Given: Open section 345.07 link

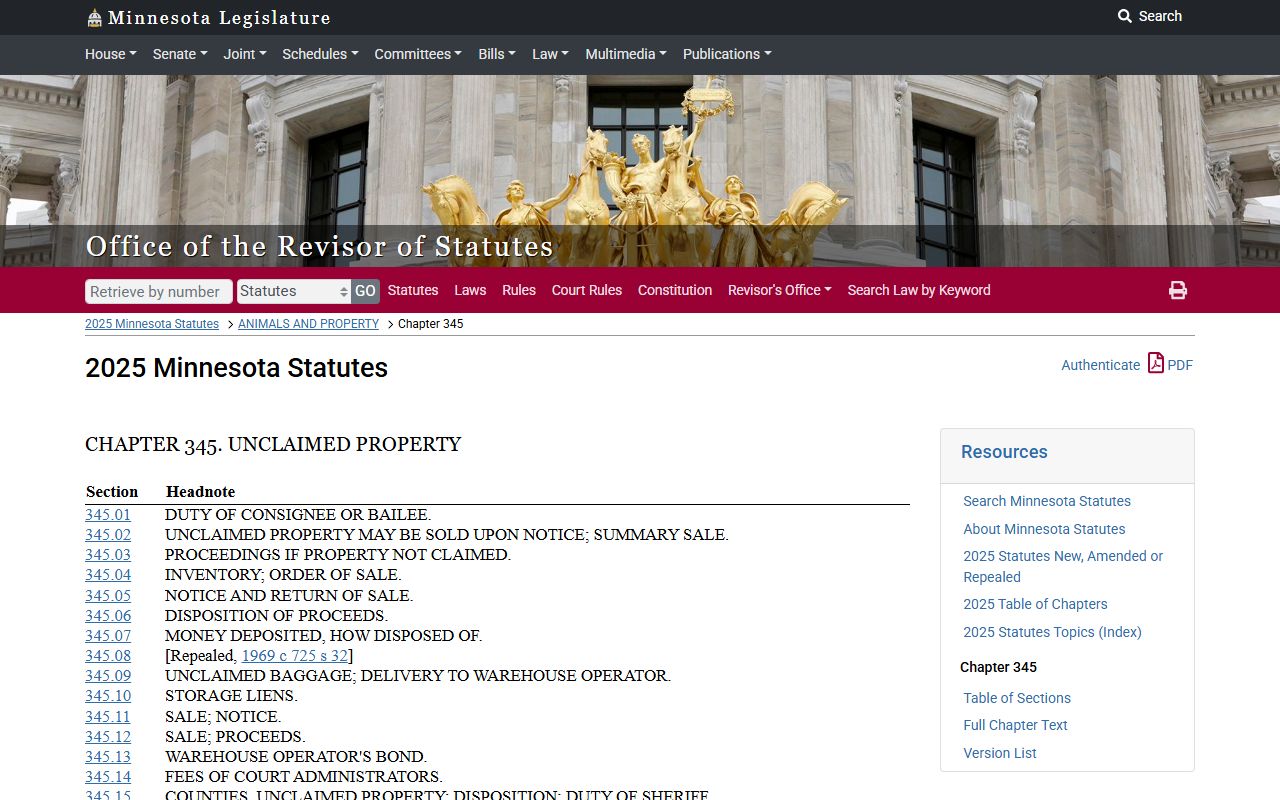Looking at the screenshot, I should coord(108,636).
